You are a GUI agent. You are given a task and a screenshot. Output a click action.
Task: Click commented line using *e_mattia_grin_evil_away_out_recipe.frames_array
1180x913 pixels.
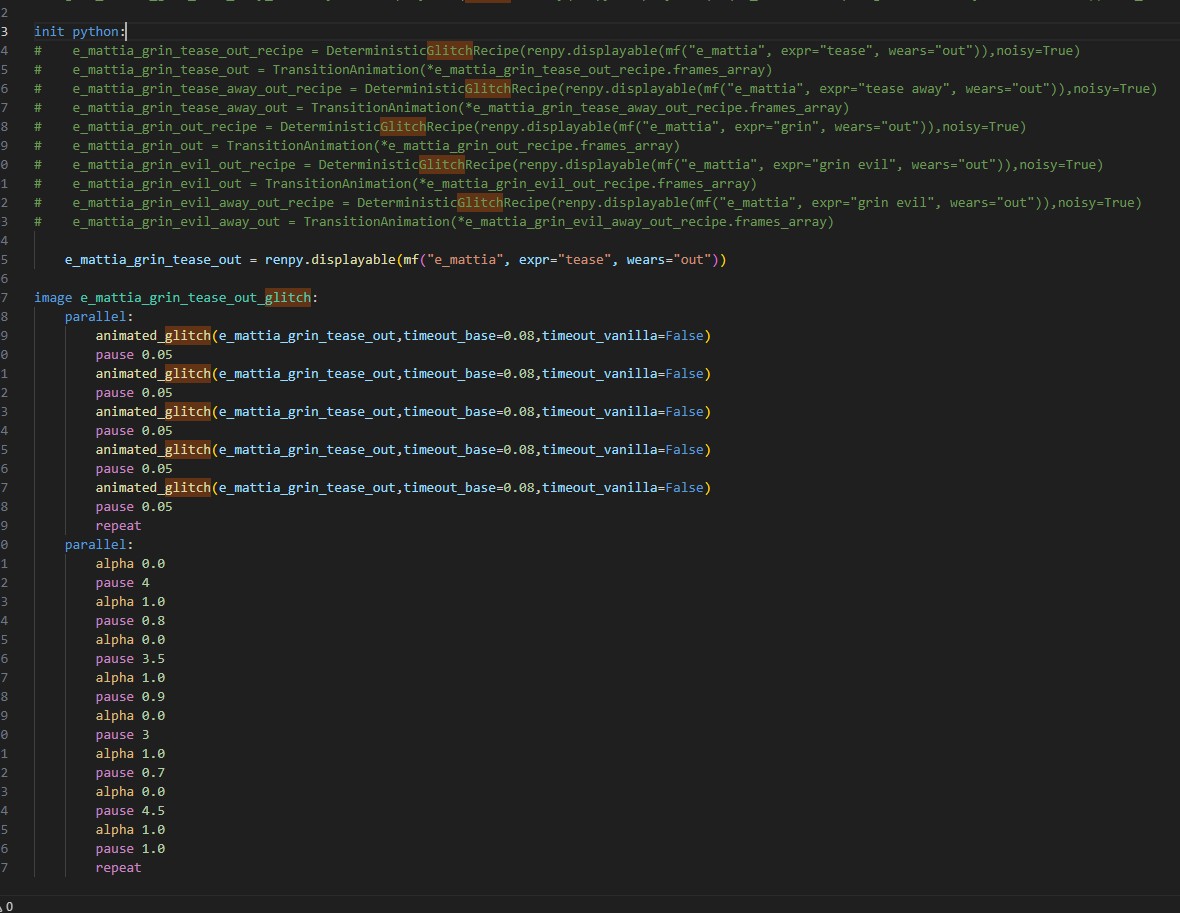433,221
